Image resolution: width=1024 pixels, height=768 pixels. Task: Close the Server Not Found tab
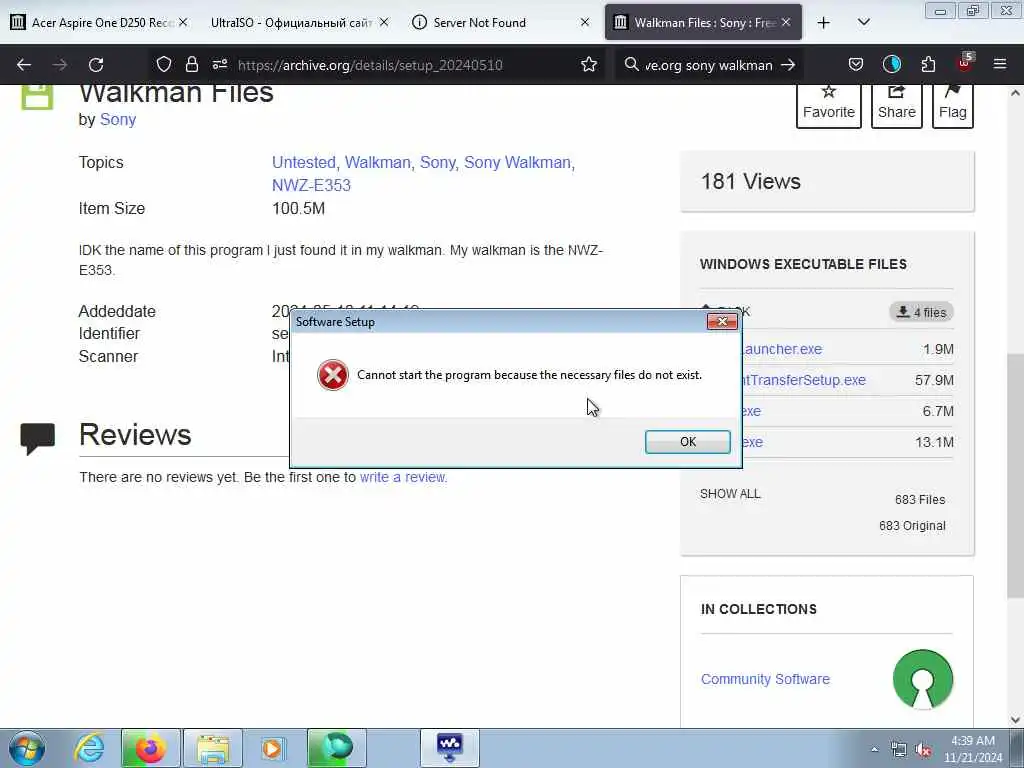(x=584, y=23)
